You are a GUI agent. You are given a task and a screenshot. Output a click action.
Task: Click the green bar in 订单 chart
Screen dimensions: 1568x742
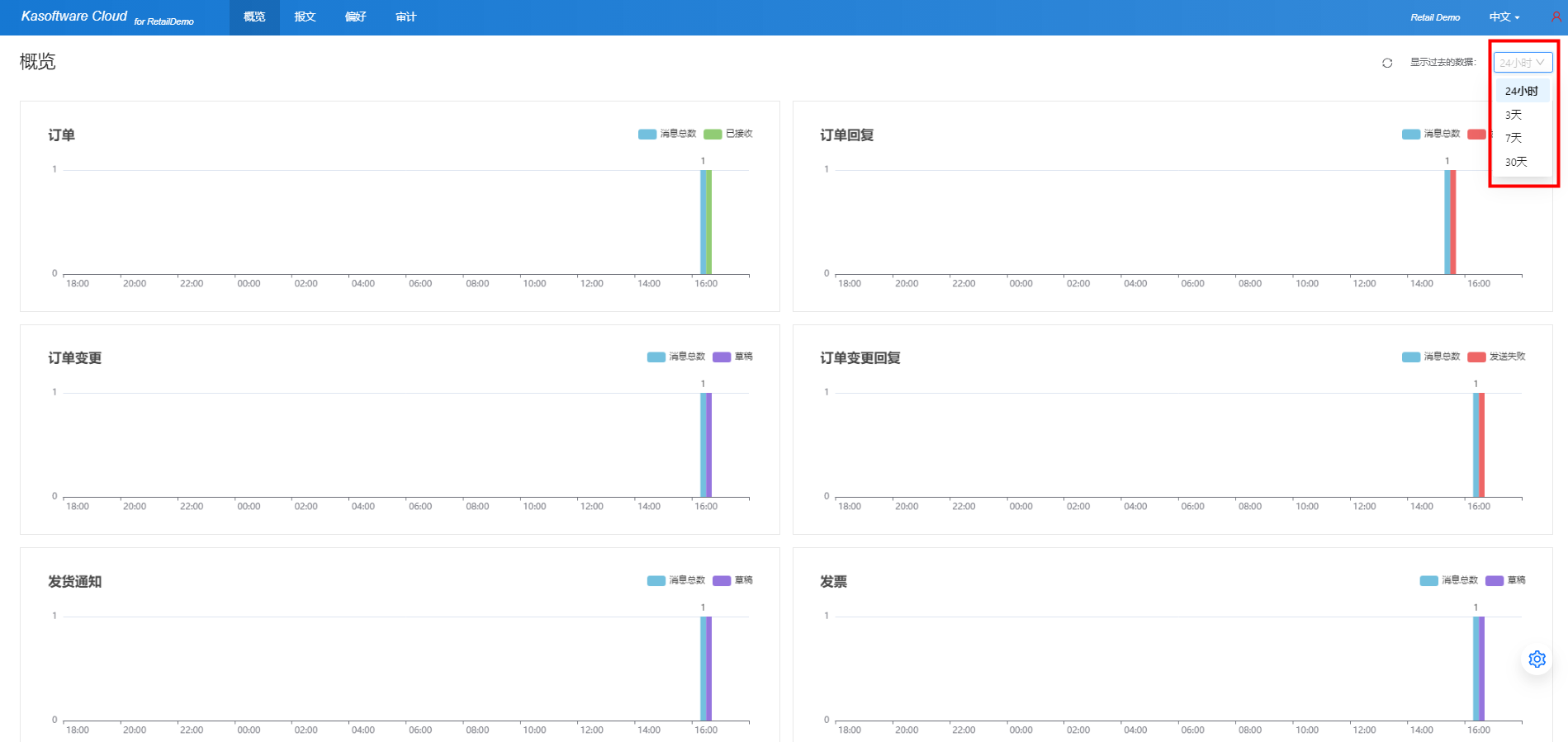[x=709, y=221]
